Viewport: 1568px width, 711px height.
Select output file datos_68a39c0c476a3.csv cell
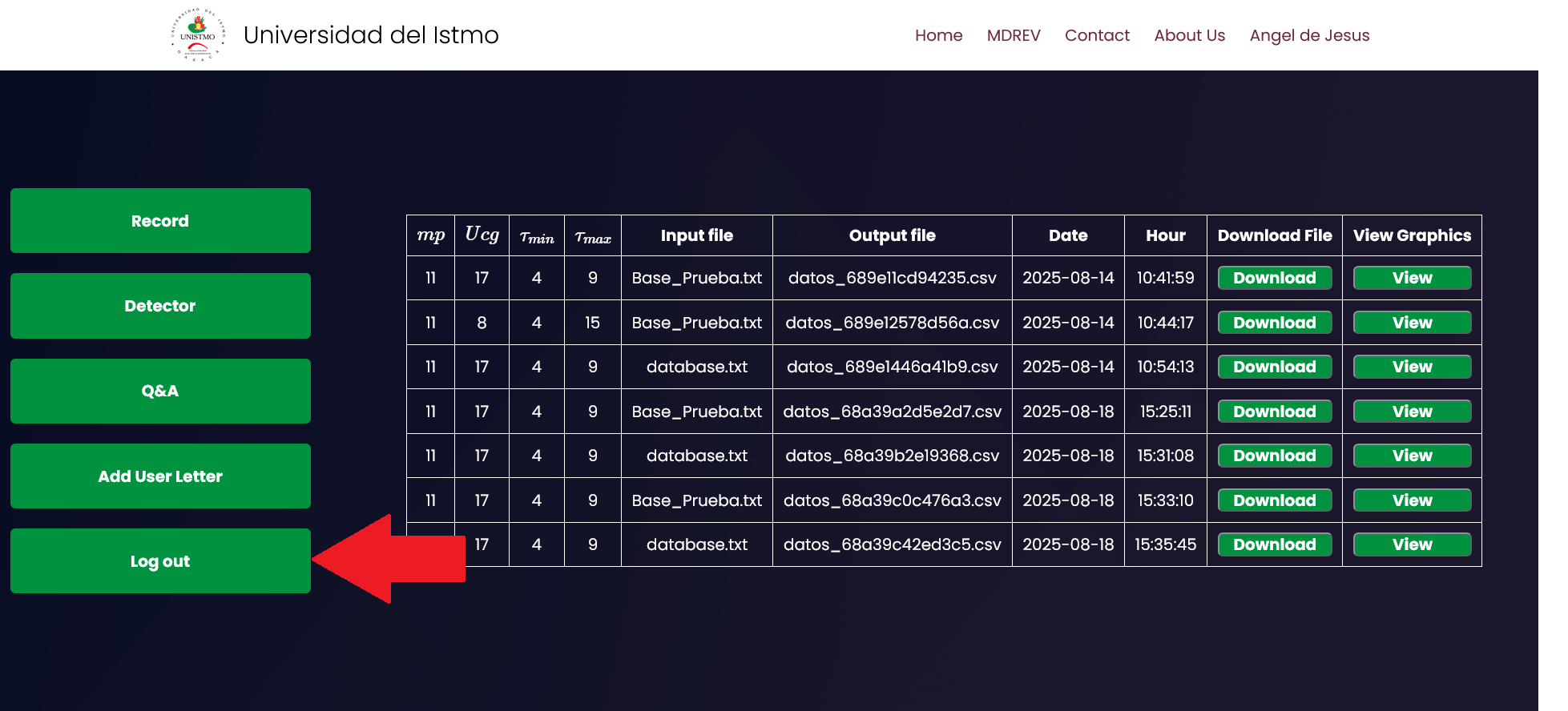[x=893, y=500]
